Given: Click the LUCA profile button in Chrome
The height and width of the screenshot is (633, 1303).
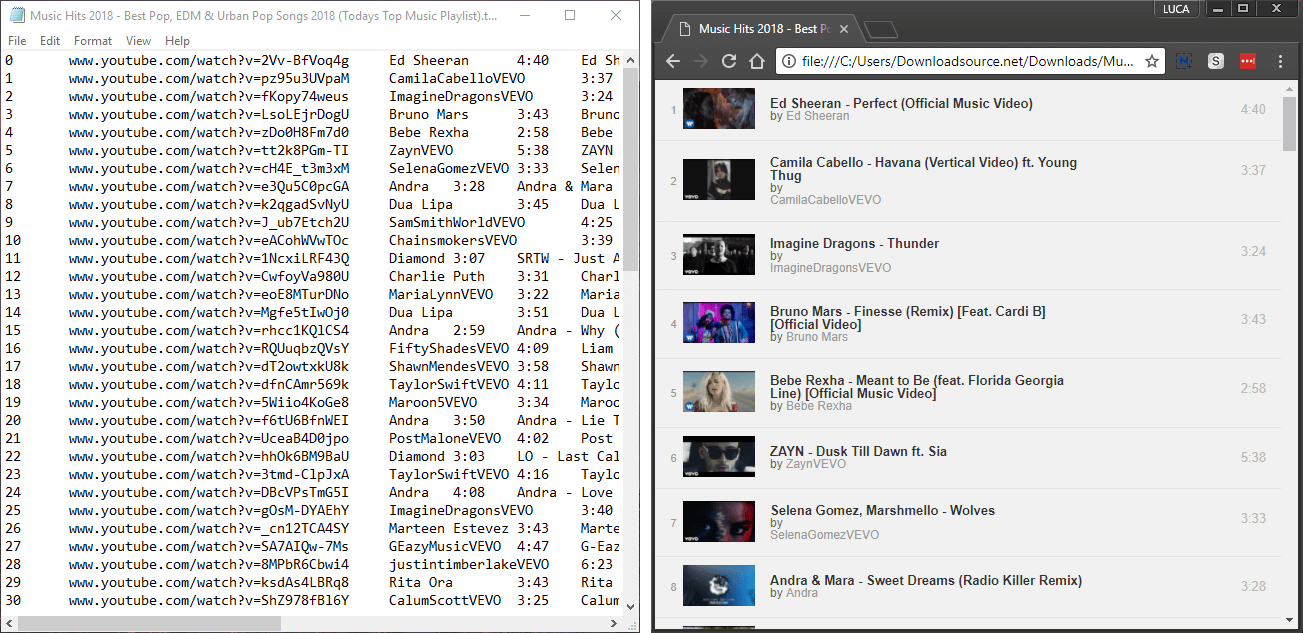Looking at the screenshot, I should click(1178, 8).
